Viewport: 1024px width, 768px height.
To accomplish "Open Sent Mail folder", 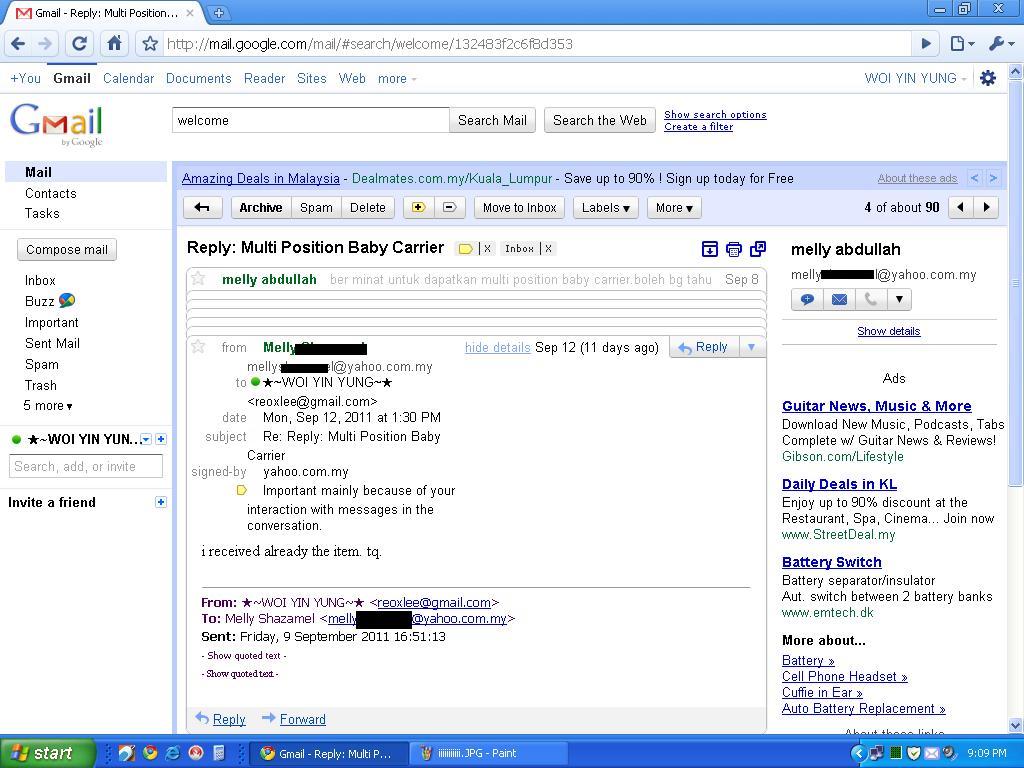I will click(x=52, y=343).
